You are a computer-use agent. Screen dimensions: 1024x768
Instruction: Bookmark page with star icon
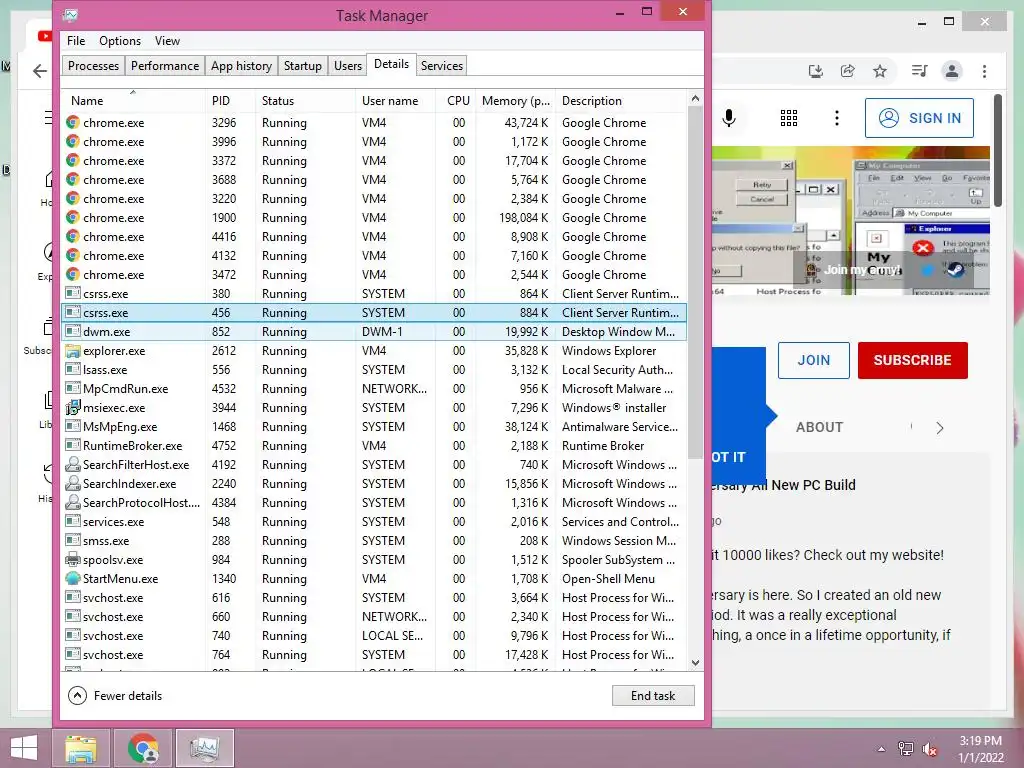(880, 71)
